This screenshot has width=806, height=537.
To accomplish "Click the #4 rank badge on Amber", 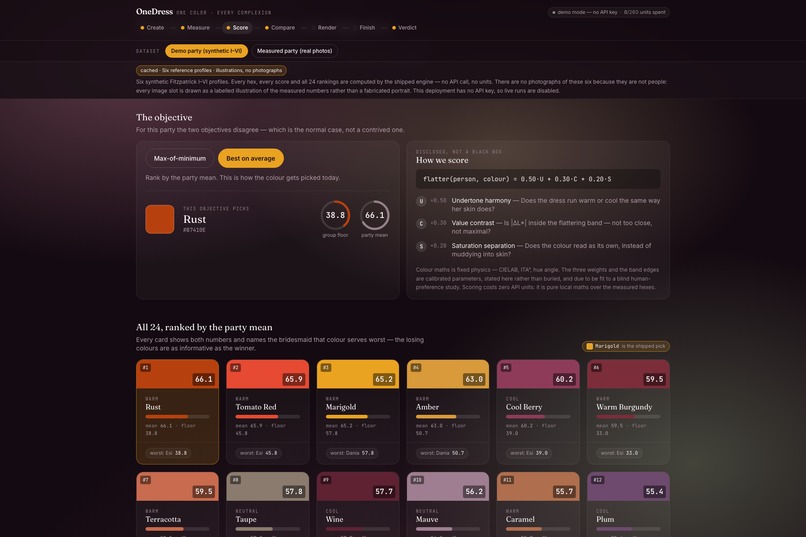I will point(416,367).
